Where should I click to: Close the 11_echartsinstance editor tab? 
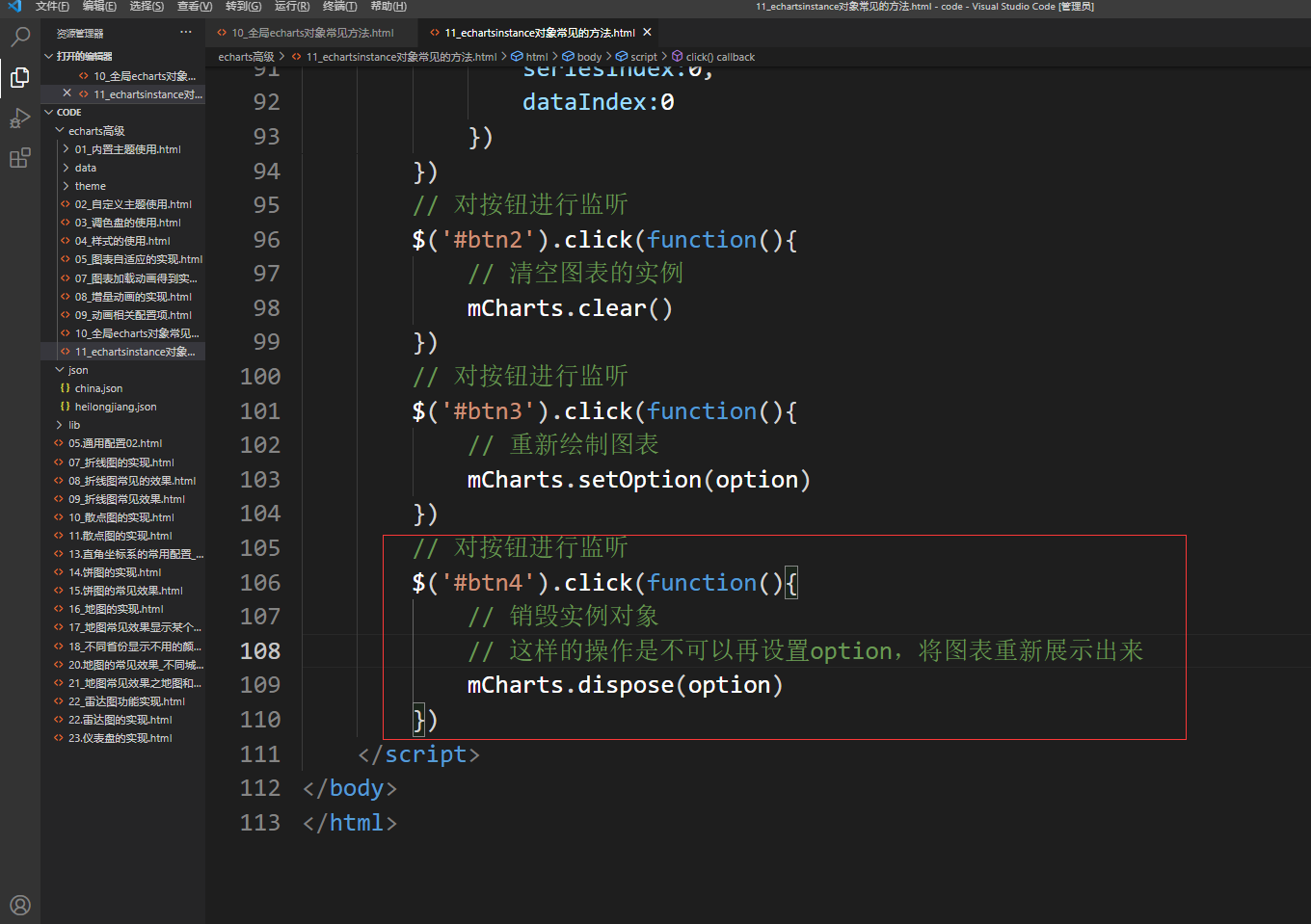(648, 32)
